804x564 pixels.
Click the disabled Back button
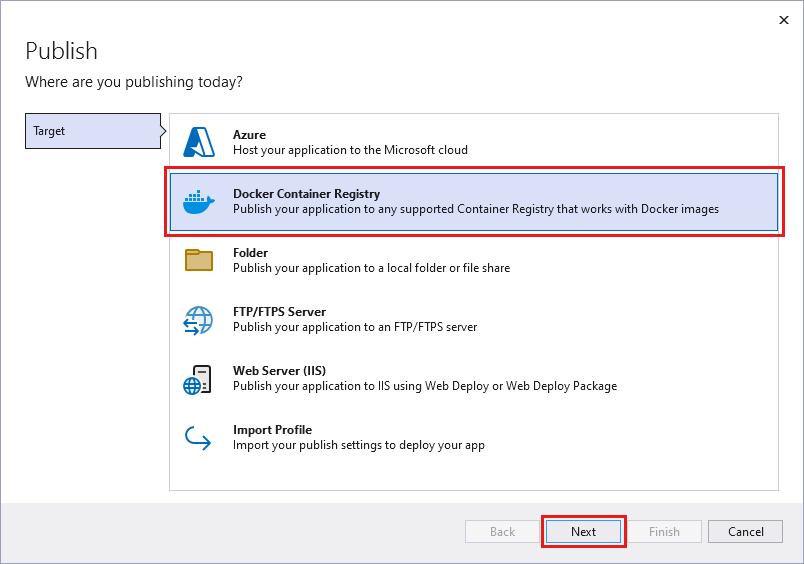pyautogui.click(x=502, y=532)
